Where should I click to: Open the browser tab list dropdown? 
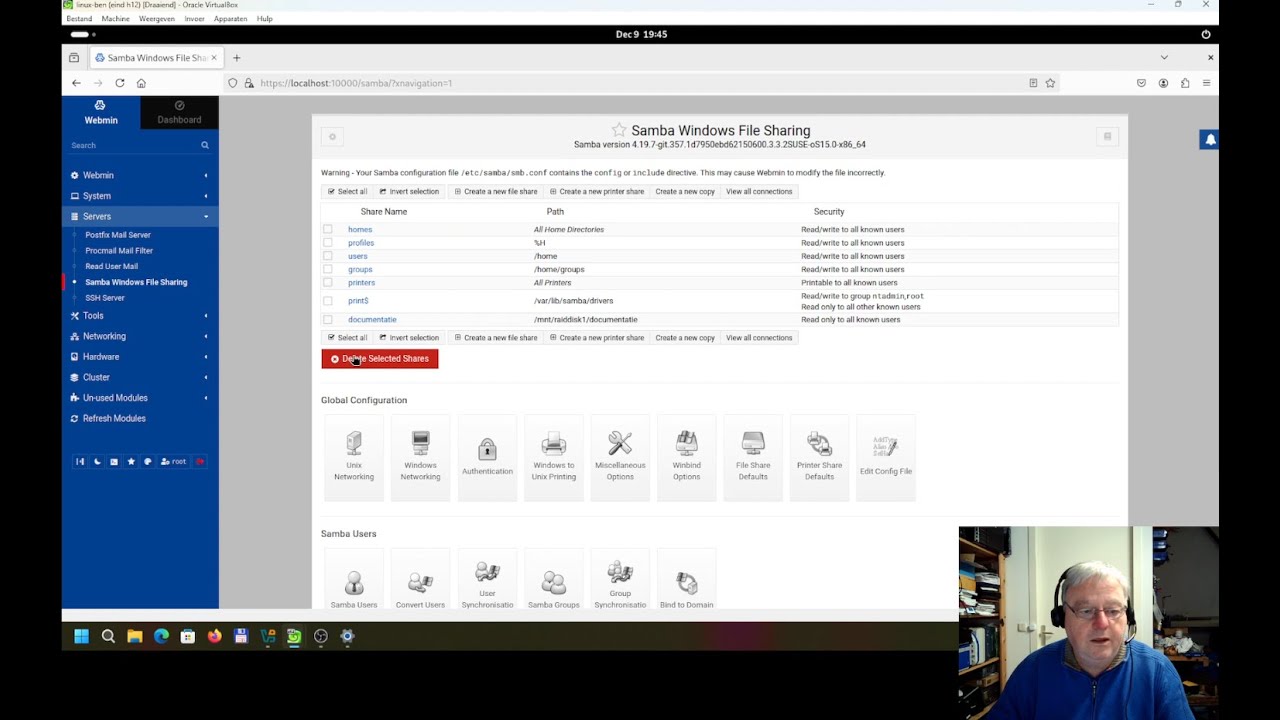coord(1164,57)
